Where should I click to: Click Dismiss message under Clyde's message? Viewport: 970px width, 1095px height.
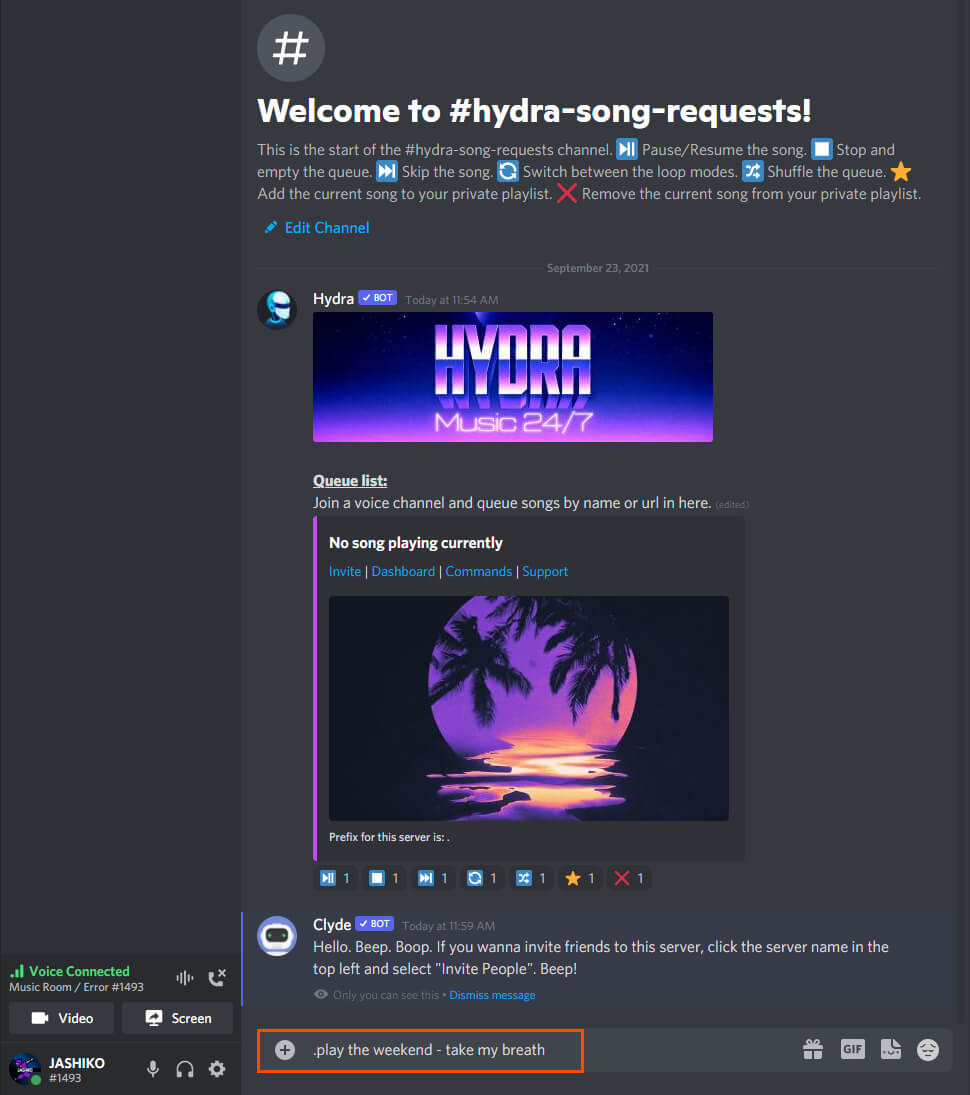click(492, 995)
